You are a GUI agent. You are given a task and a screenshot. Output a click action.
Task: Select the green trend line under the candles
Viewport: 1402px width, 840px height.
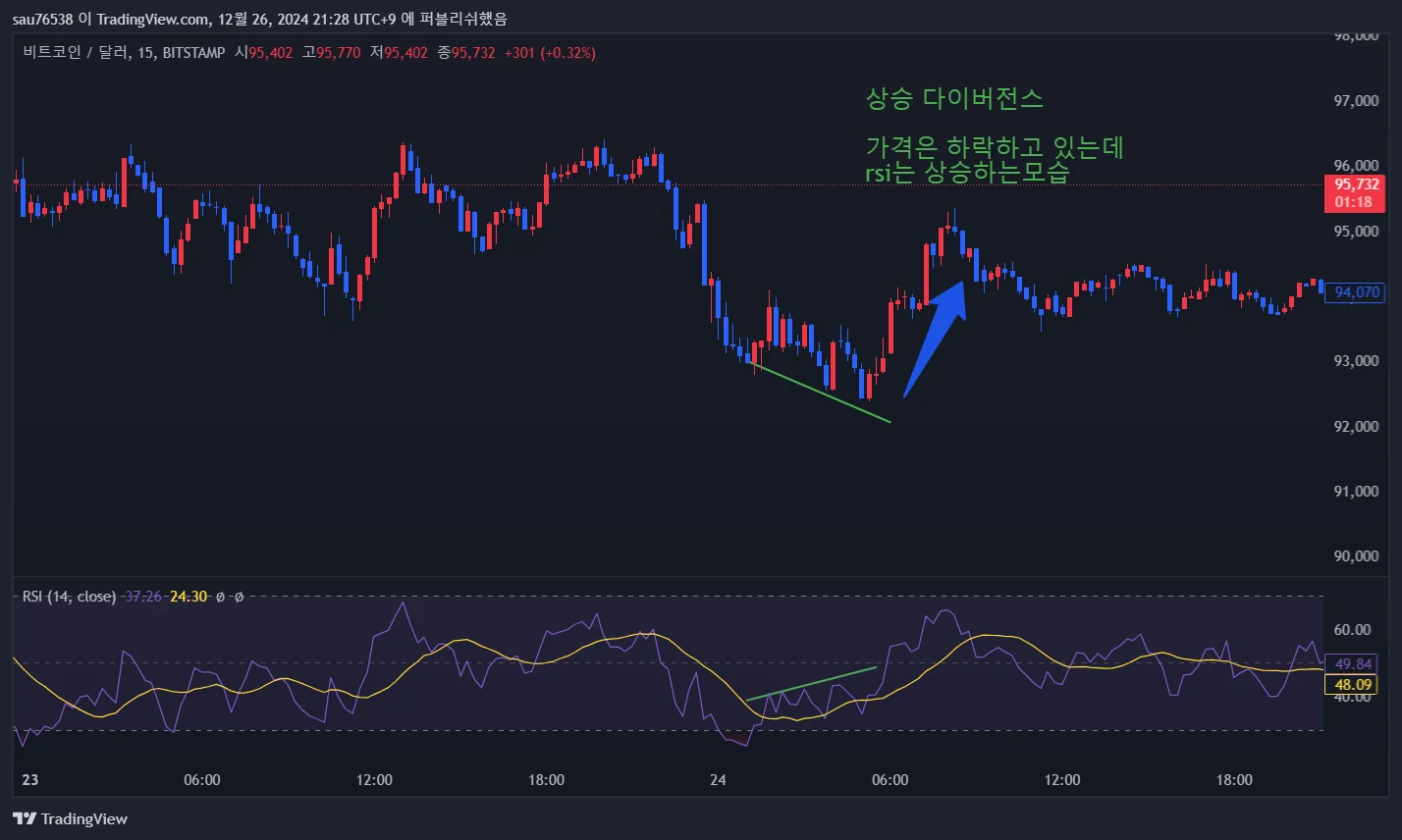click(x=820, y=393)
